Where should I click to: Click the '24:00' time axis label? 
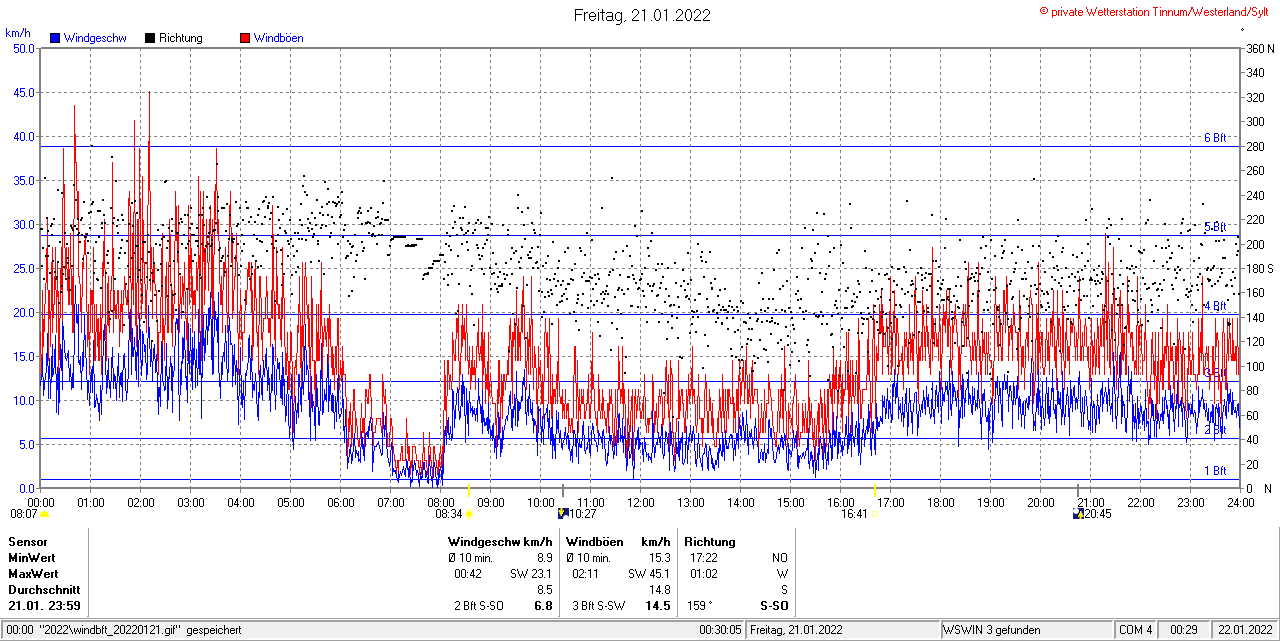point(1240,503)
